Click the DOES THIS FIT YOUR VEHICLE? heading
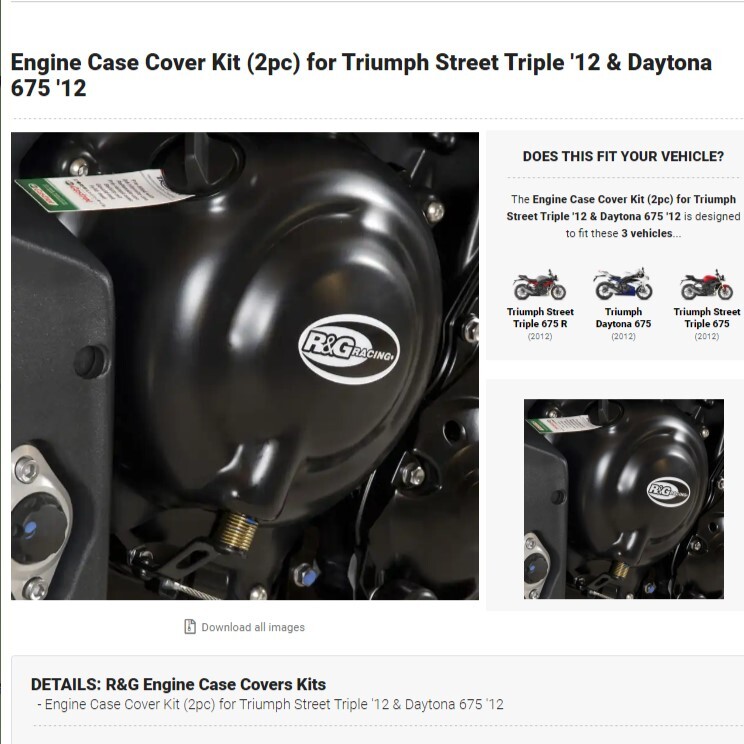 pos(623,157)
